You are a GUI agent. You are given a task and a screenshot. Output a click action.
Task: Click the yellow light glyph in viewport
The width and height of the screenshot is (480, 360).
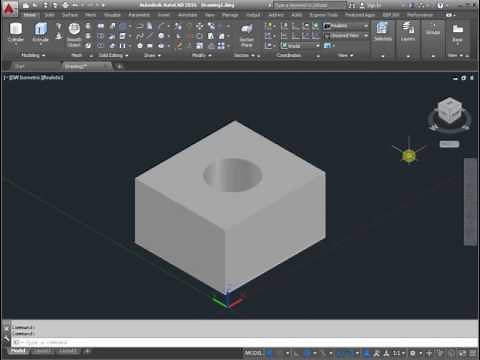409,155
